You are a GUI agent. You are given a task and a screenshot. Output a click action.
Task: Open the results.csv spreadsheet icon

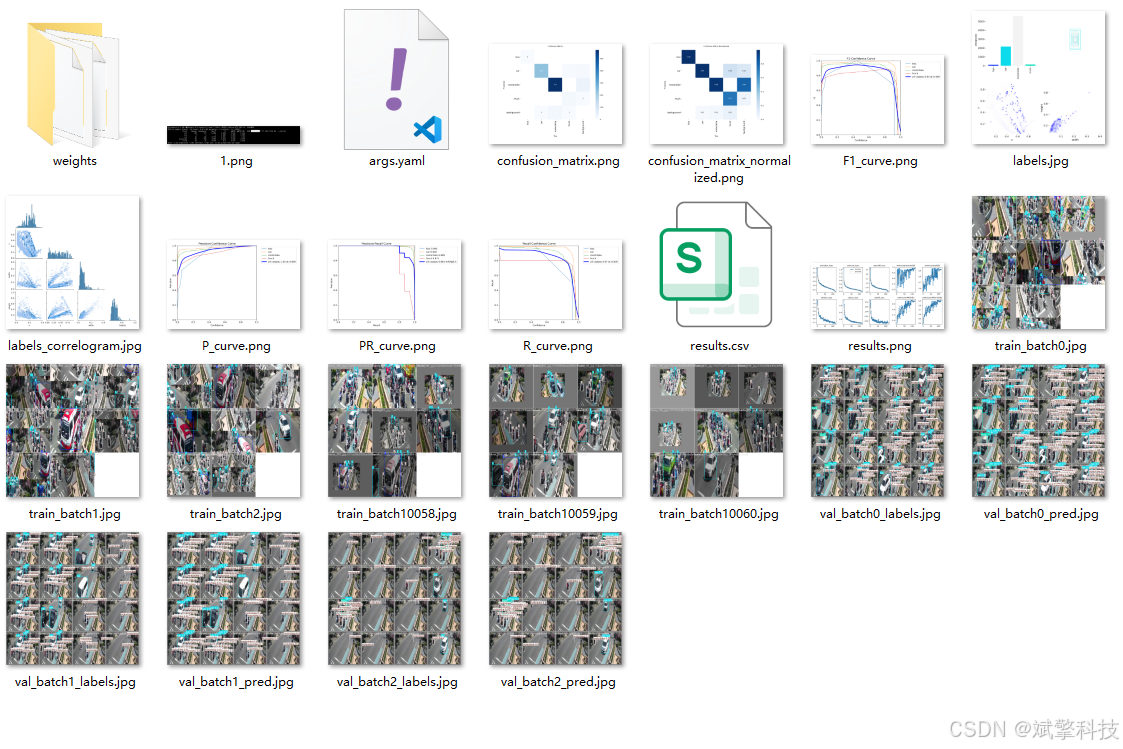715,264
